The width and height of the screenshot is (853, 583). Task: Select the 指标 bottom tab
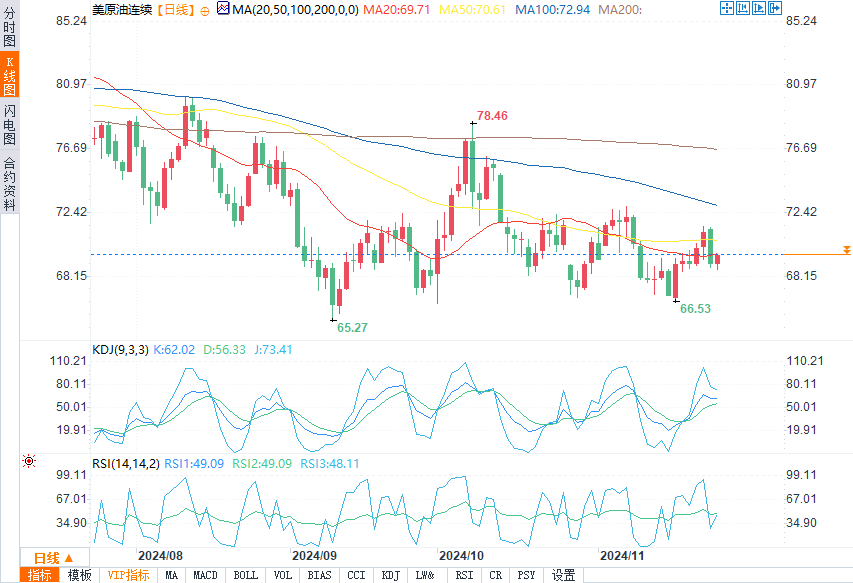pyautogui.click(x=40, y=575)
